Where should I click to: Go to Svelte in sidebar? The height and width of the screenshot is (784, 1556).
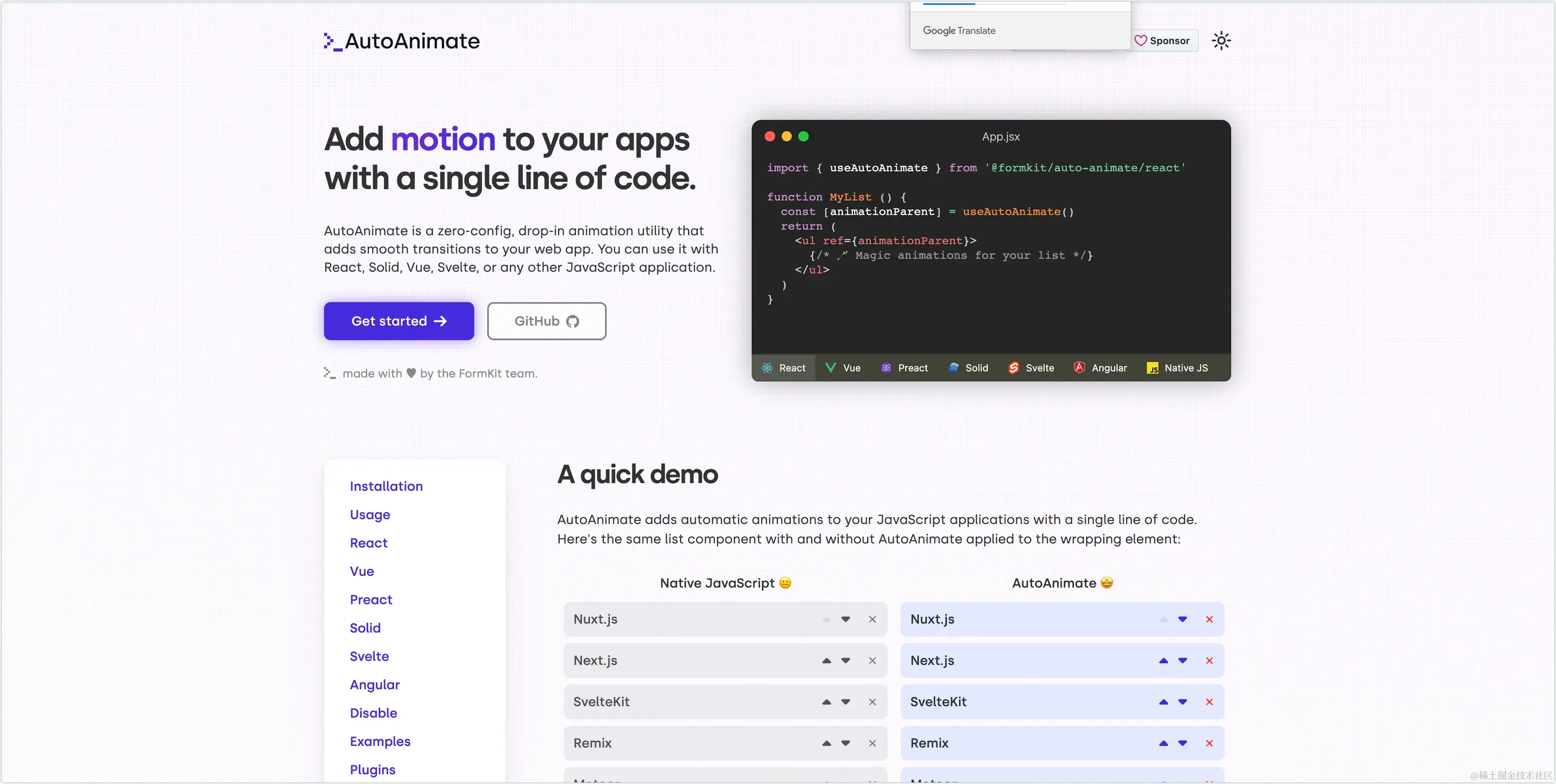[369, 656]
